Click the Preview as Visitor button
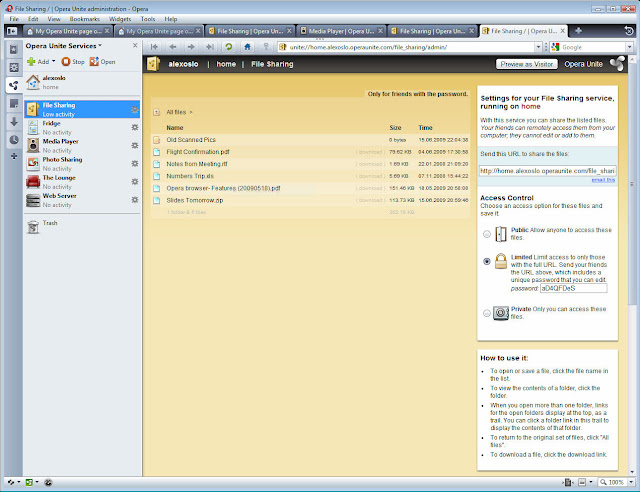The height and width of the screenshot is (492, 640). [527, 64]
